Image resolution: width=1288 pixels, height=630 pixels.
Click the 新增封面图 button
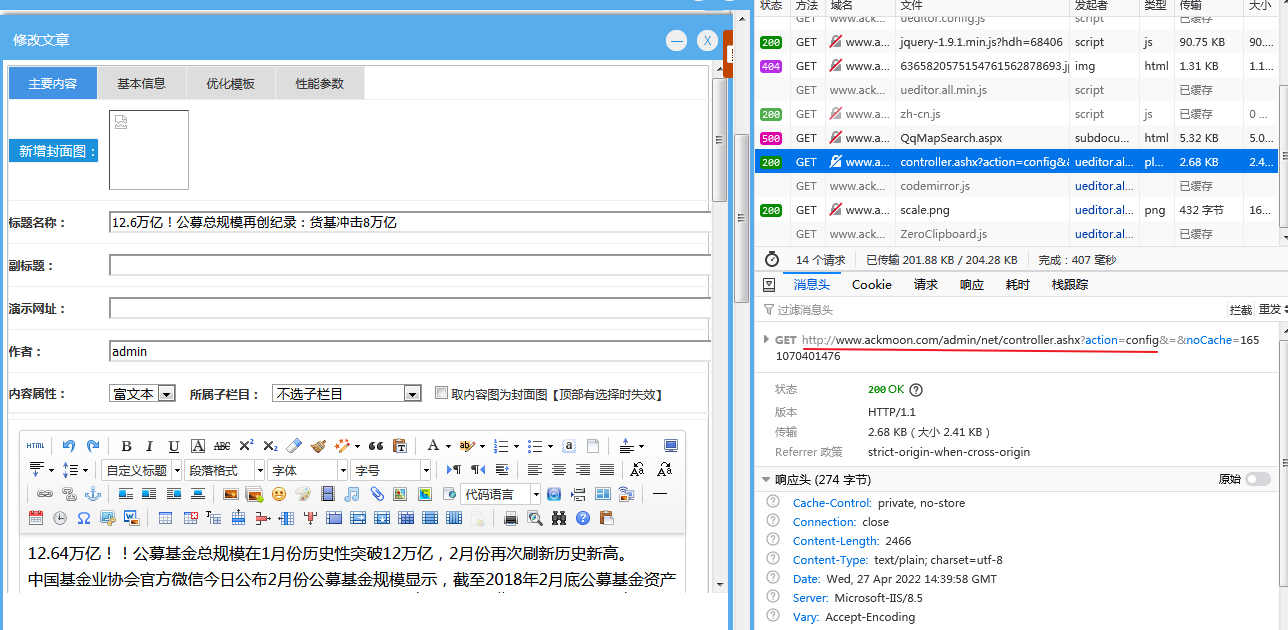pos(53,151)
